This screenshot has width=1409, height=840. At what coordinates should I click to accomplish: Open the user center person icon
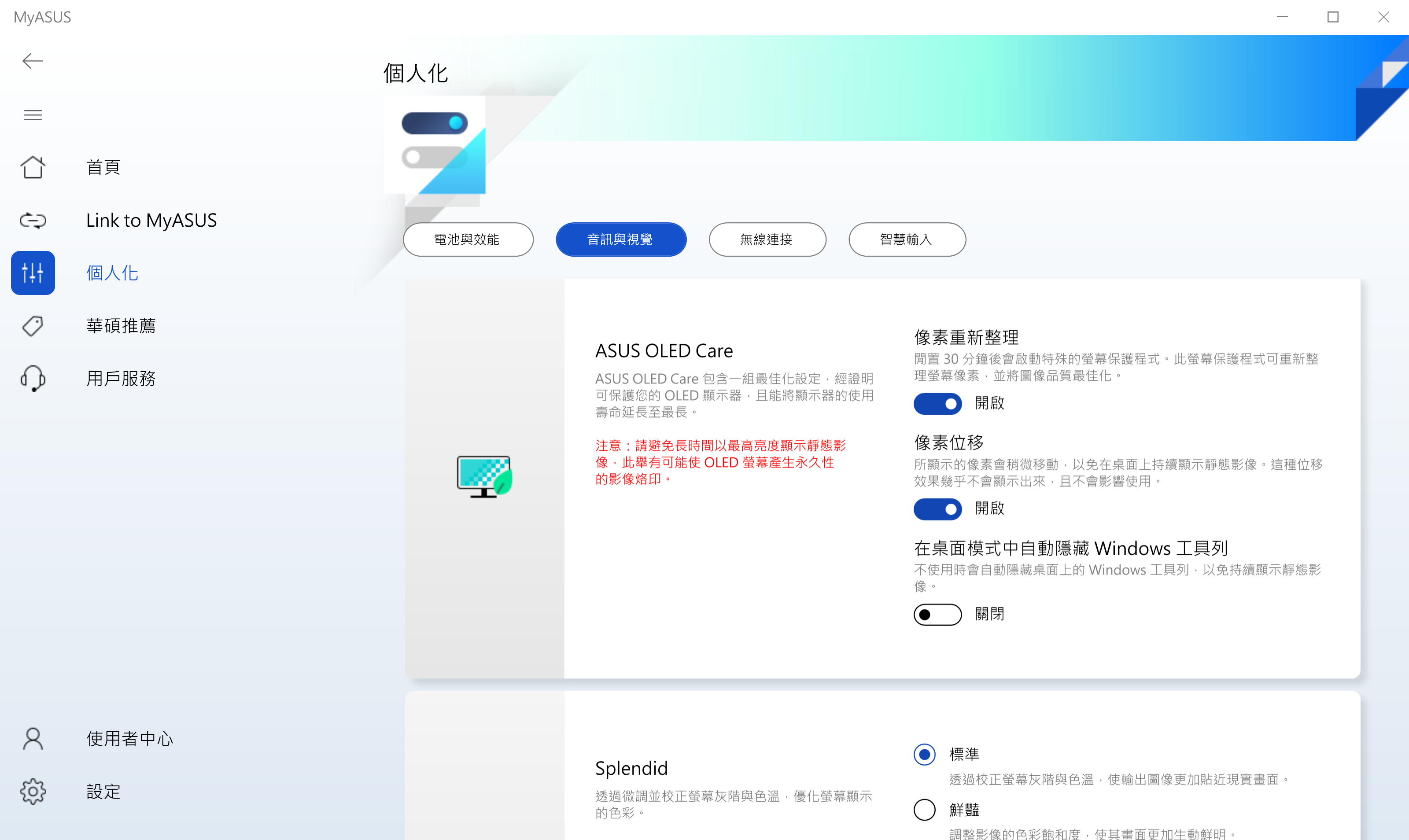pyautogui.click(x=33, y=739)
